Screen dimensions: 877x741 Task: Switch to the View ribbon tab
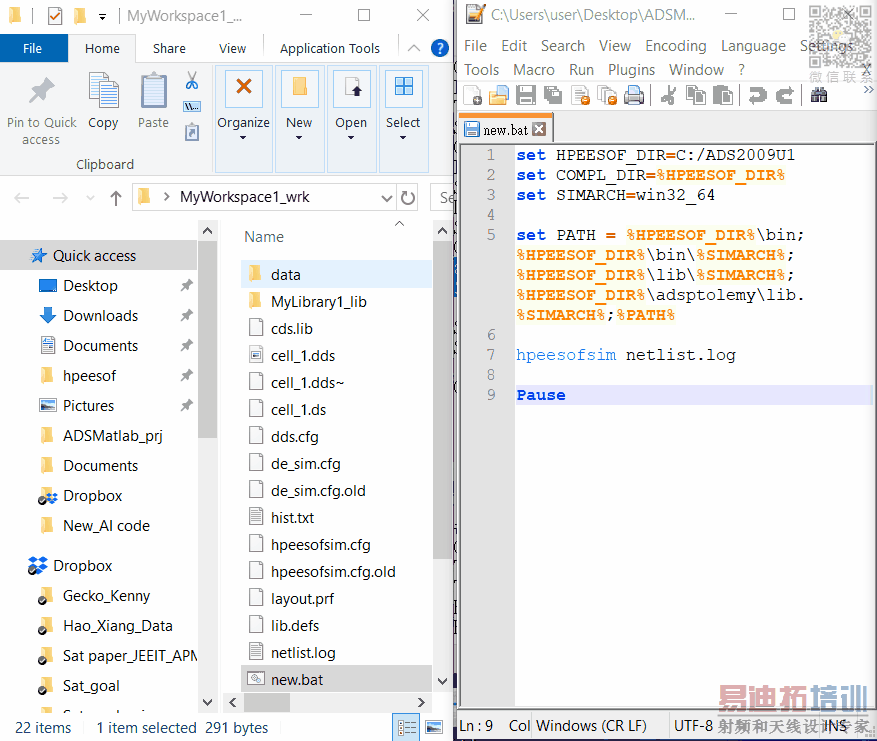click(x=232, y=48)
